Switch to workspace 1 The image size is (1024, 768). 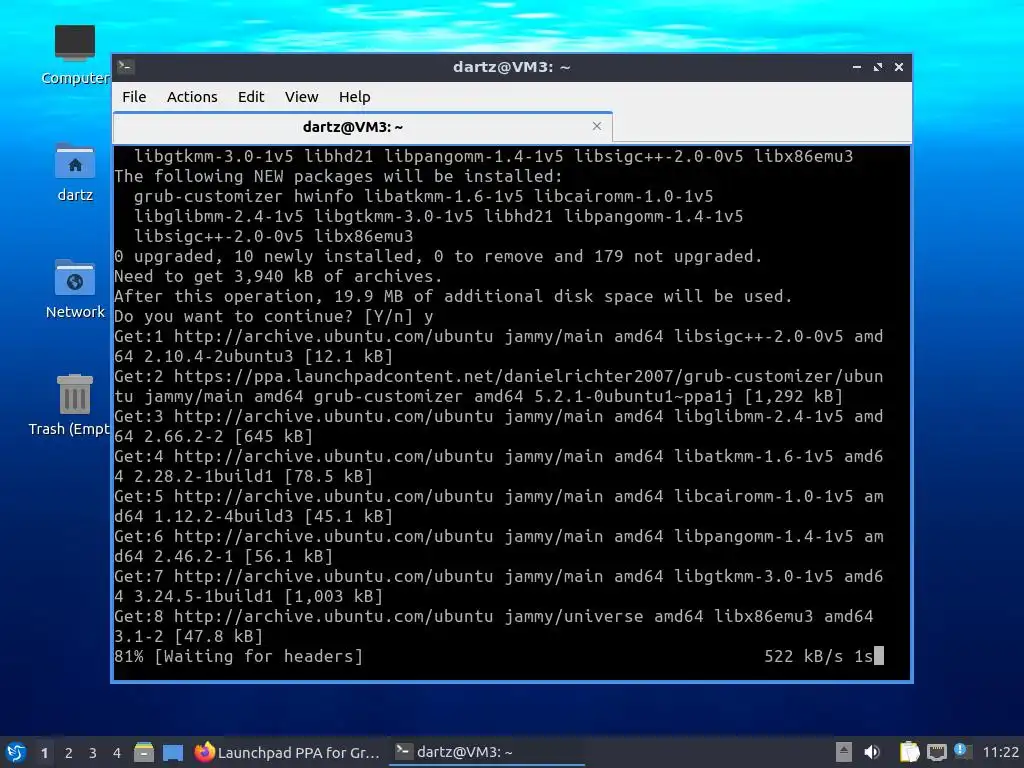point(44,753)
